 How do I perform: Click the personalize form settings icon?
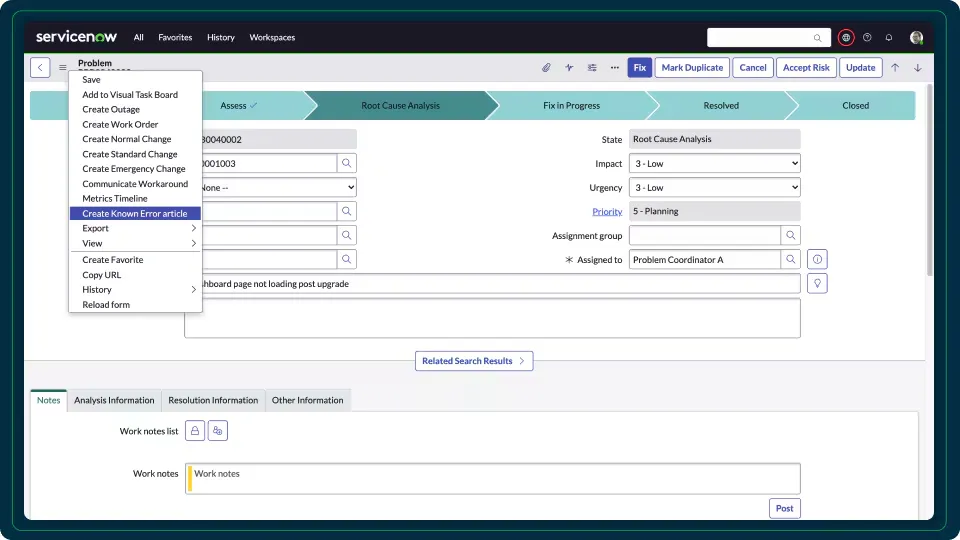pos(592,68)
